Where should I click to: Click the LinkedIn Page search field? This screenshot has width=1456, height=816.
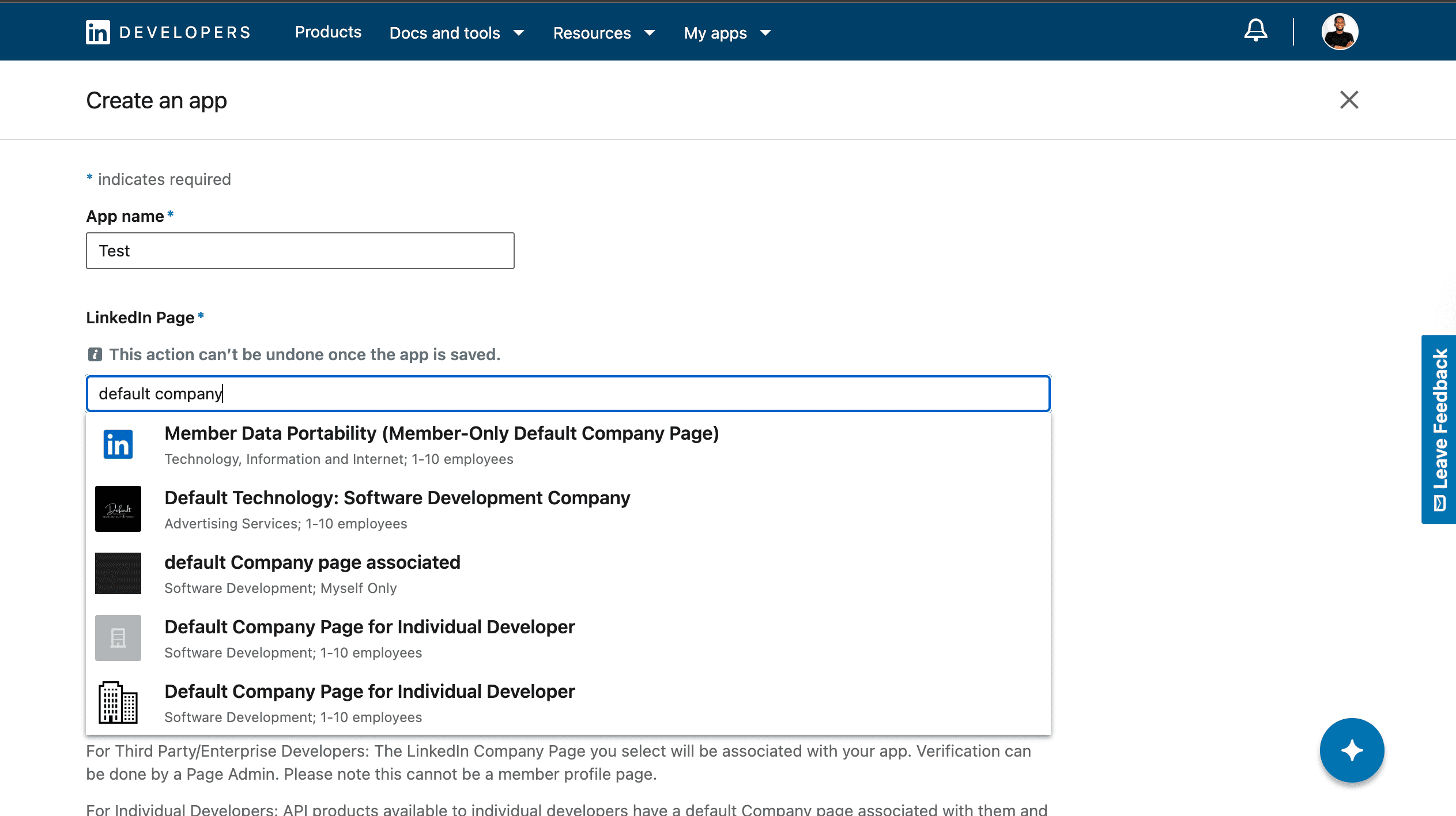(567, 394)
